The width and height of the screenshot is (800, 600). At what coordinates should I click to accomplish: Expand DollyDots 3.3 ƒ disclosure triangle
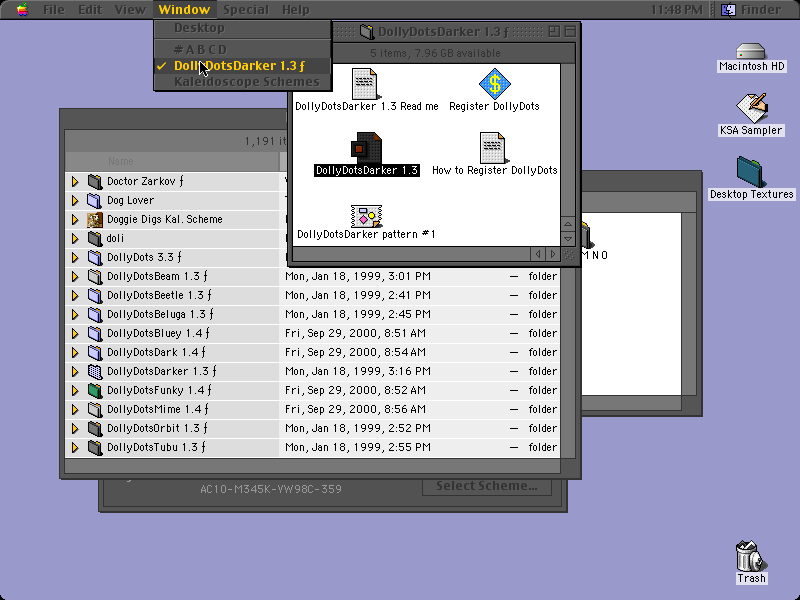click(x=75, y=257)
